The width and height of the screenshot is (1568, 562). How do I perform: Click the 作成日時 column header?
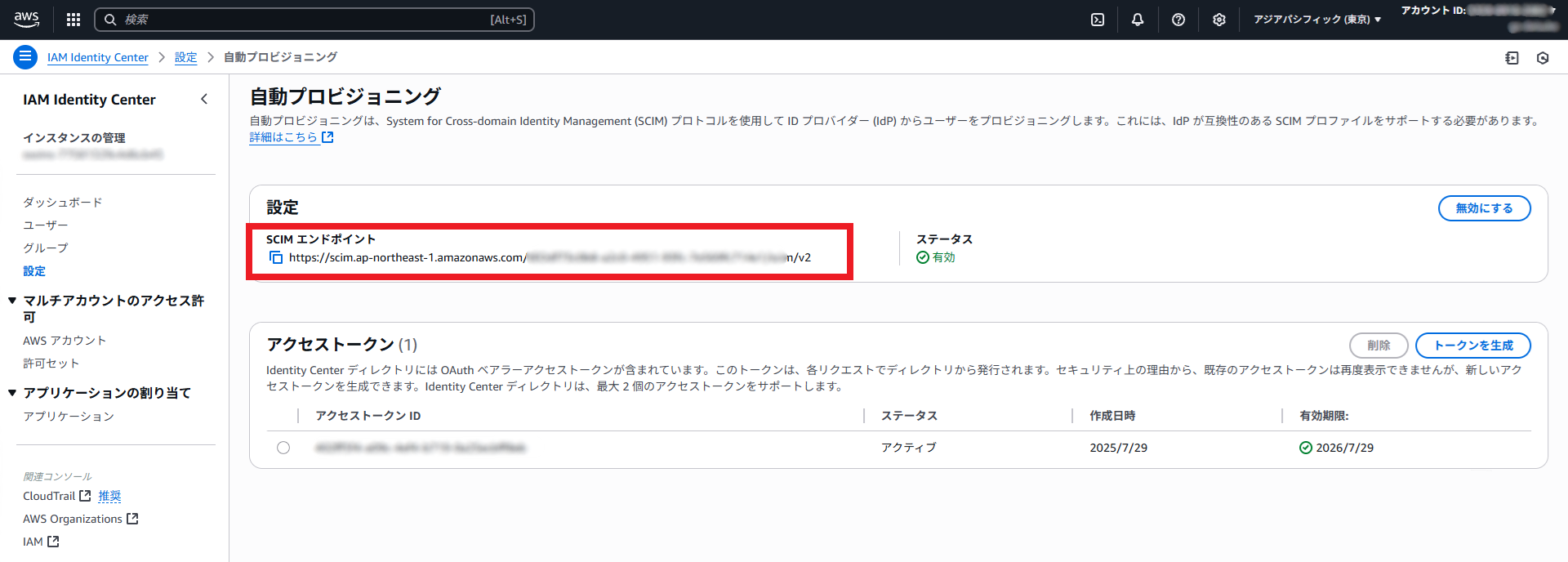1112,416
